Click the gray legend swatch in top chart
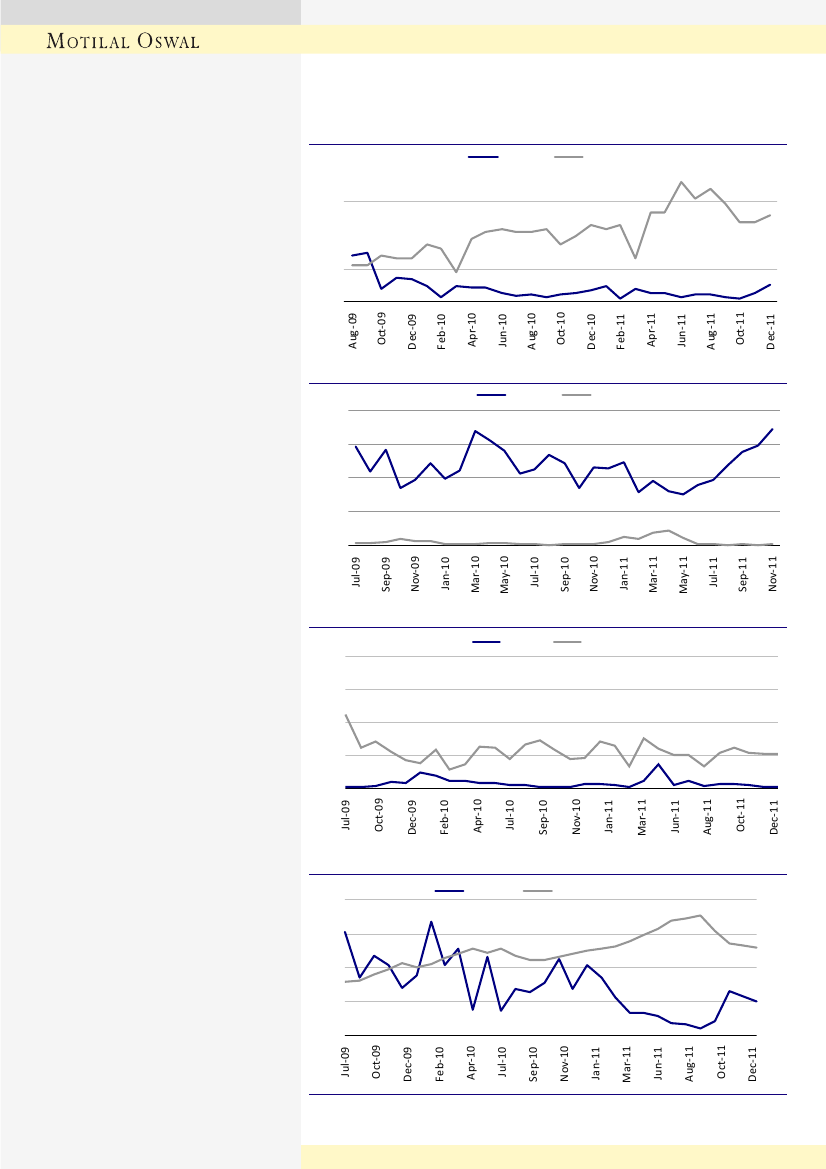Image resolution: width=826 pixels, height=1169 pixels. point(569,157)
